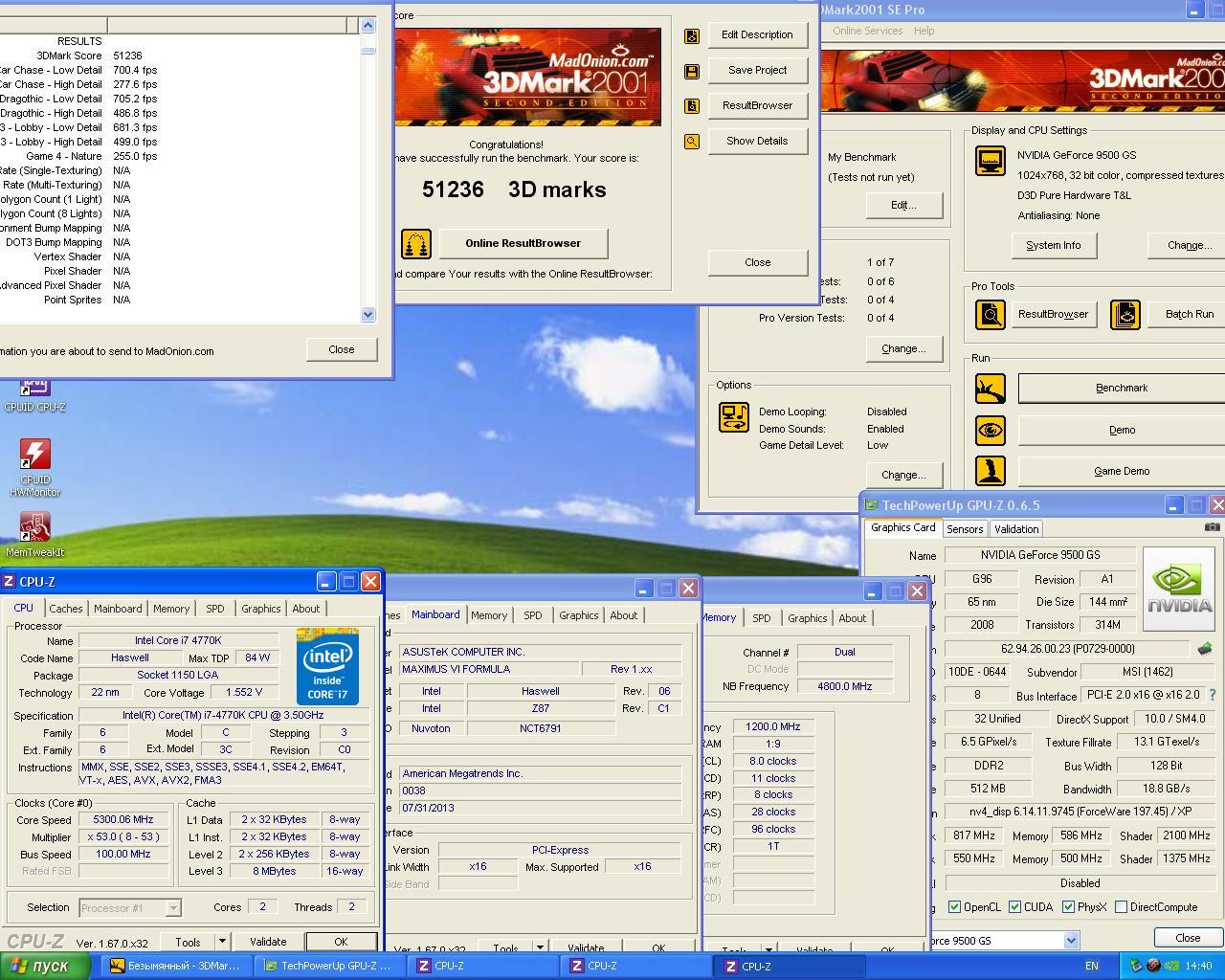Click the Validate button in front CPU-Z
The width and height of the screenshot is (1225, 980).
pyautogui.click(x=268, y=942)
